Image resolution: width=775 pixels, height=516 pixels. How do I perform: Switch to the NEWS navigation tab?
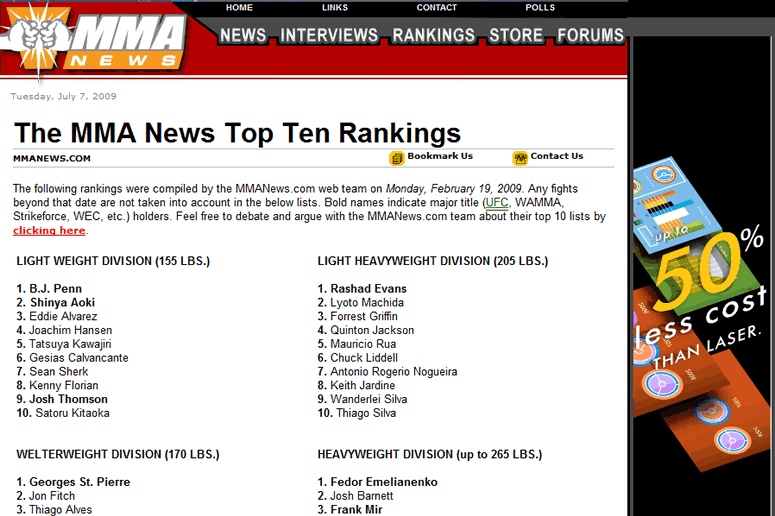tap(243, 35)
